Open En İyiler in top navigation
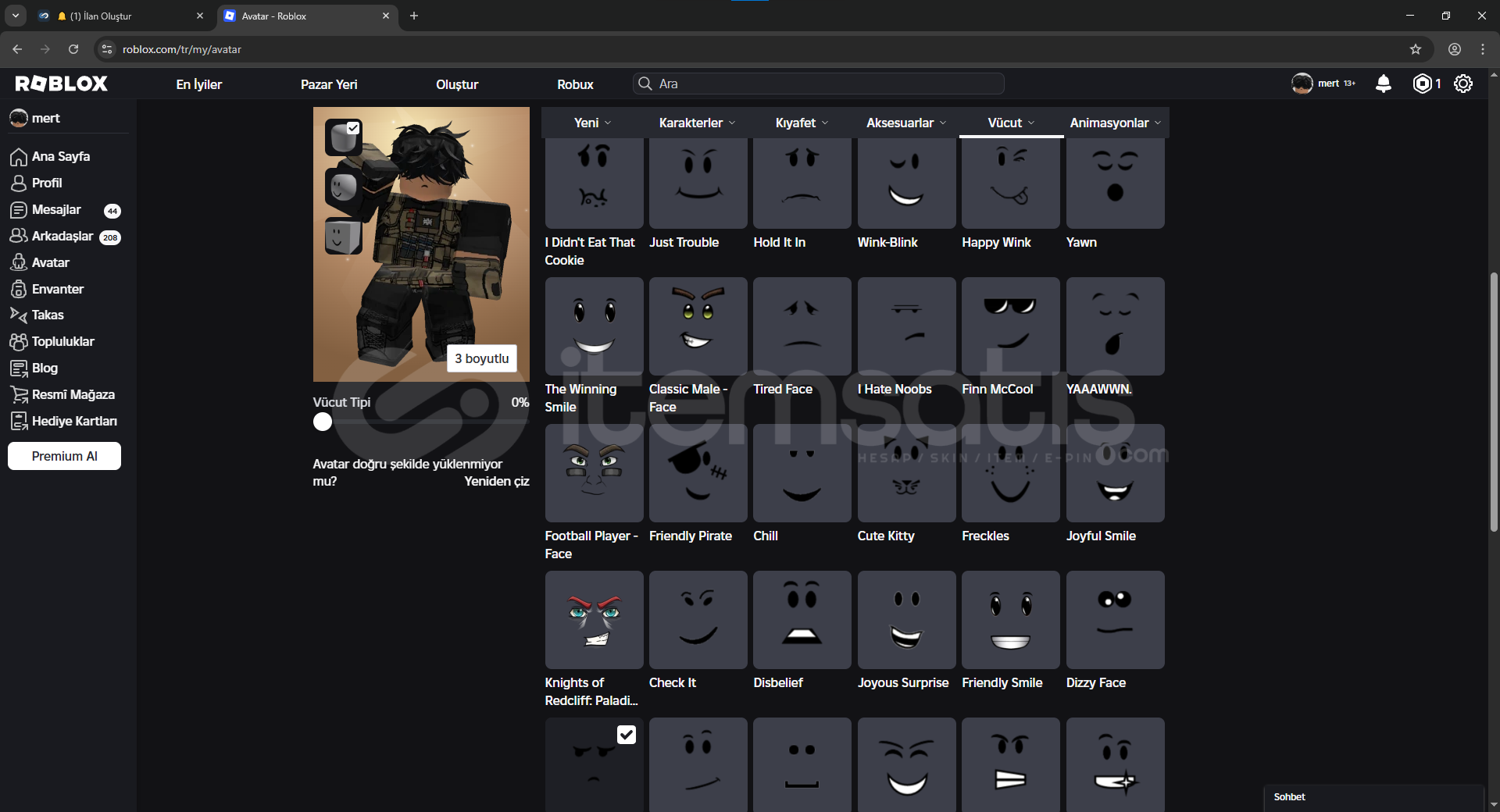The height and width of the screenshot is (812, 1500). click(199, 84)
